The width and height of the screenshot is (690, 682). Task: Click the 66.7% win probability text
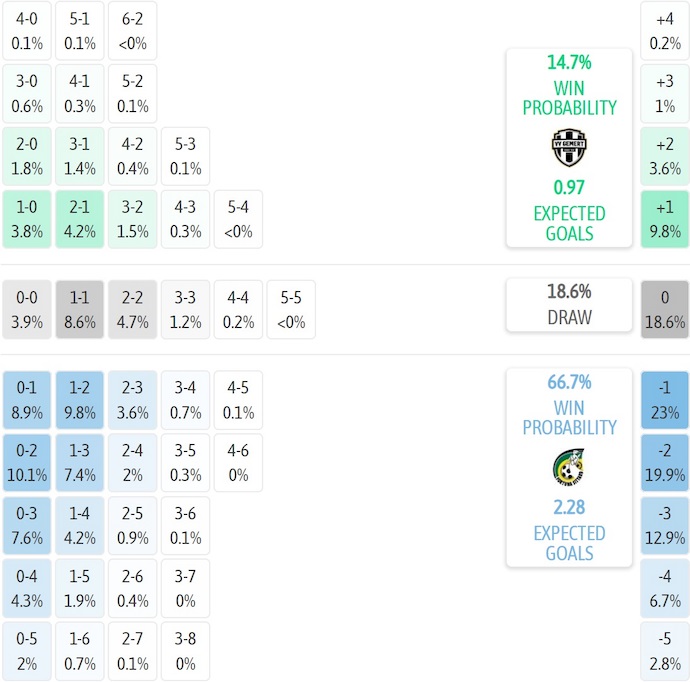click(x=568, y=382)
